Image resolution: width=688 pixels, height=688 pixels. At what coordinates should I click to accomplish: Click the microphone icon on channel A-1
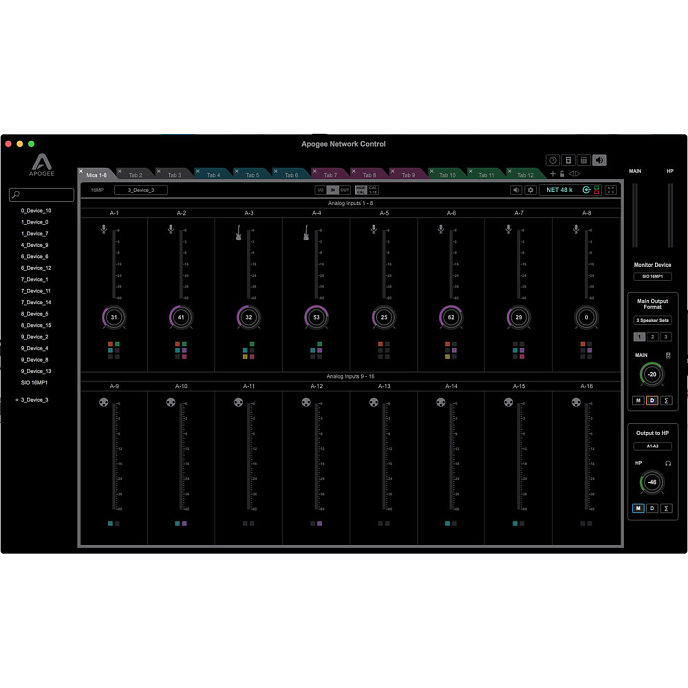click(103, 230)
